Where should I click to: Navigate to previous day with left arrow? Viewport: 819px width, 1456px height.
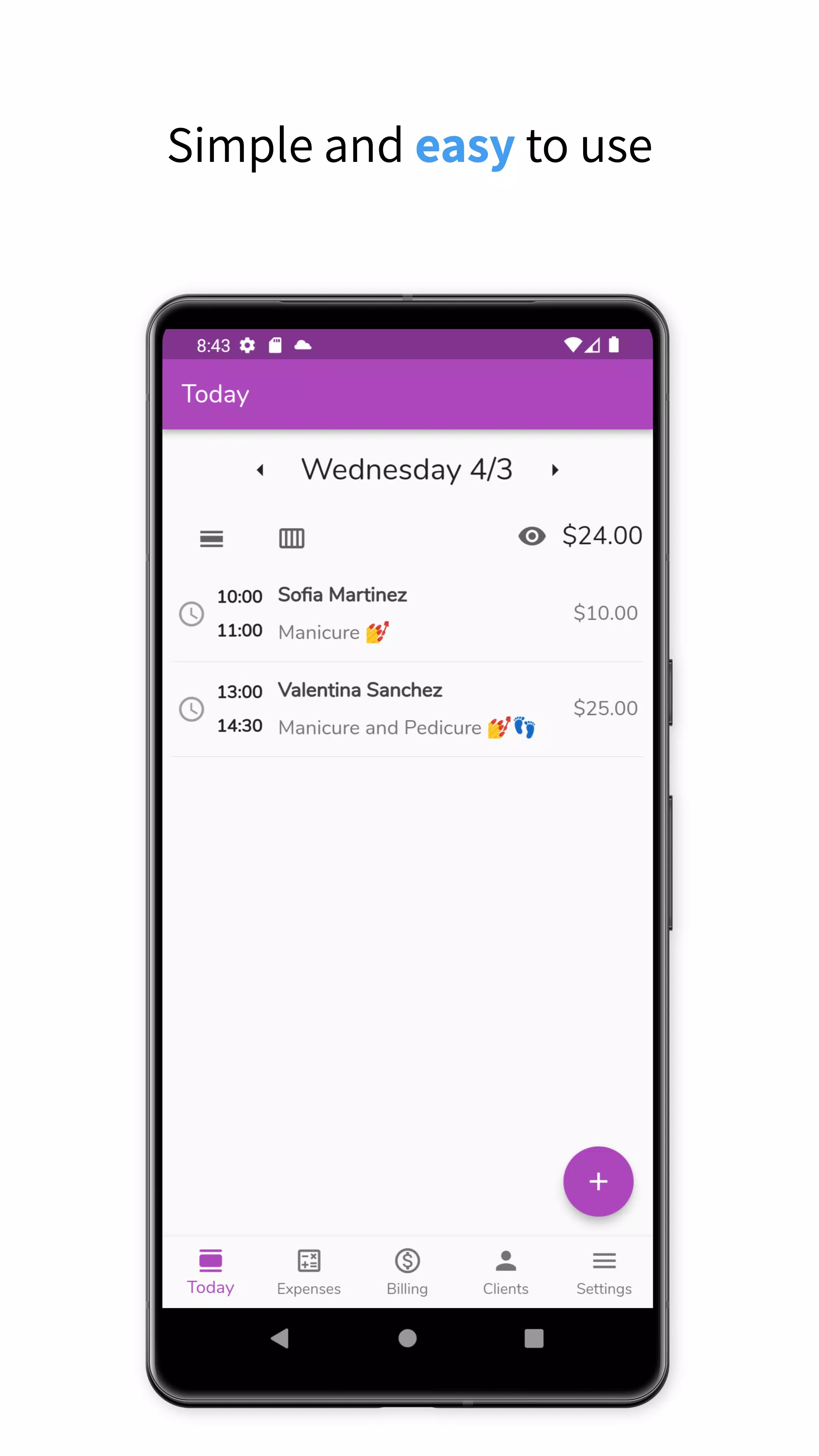(x=261, y=469)
